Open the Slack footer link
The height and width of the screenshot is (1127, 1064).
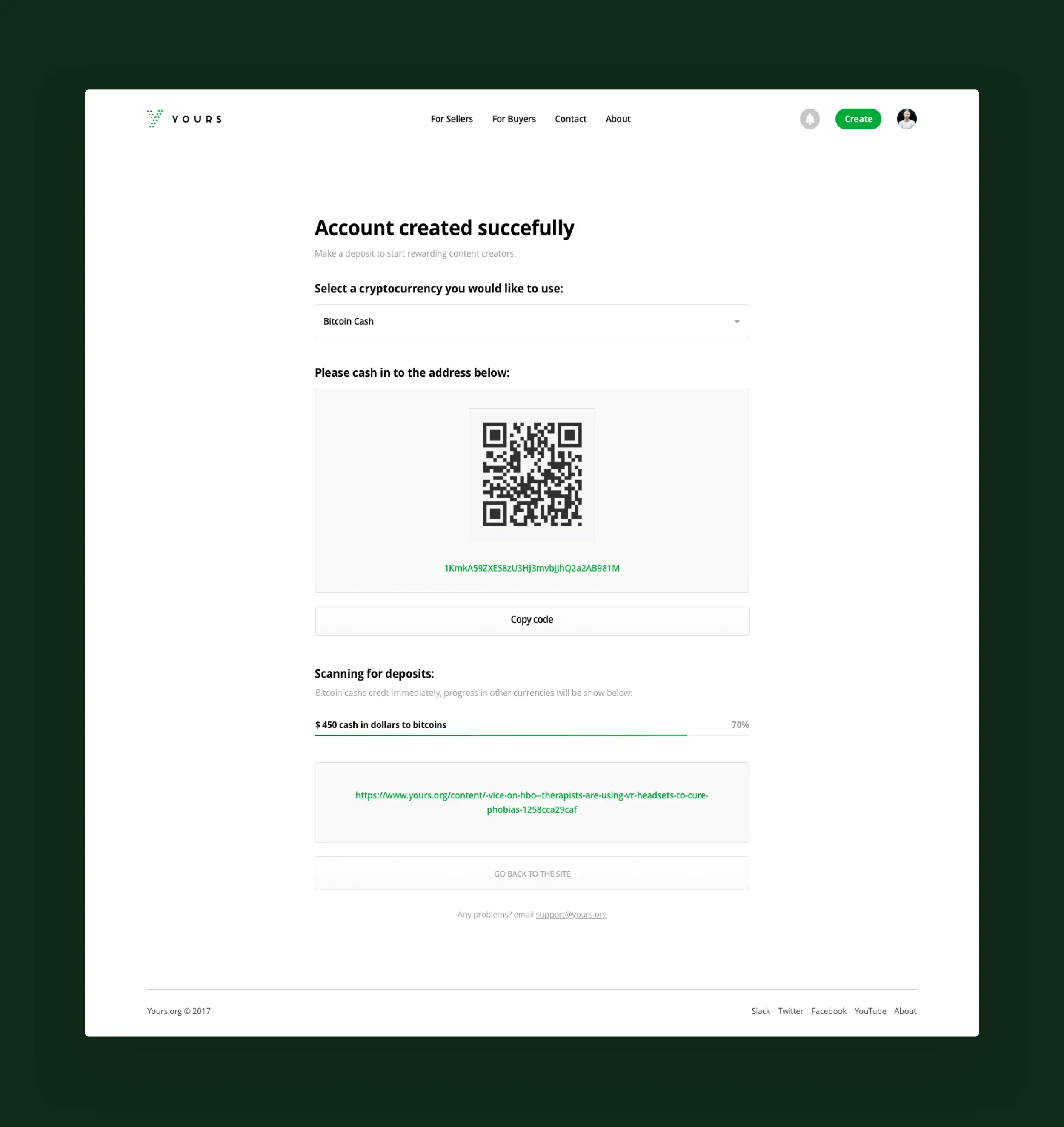[761, 1011]
